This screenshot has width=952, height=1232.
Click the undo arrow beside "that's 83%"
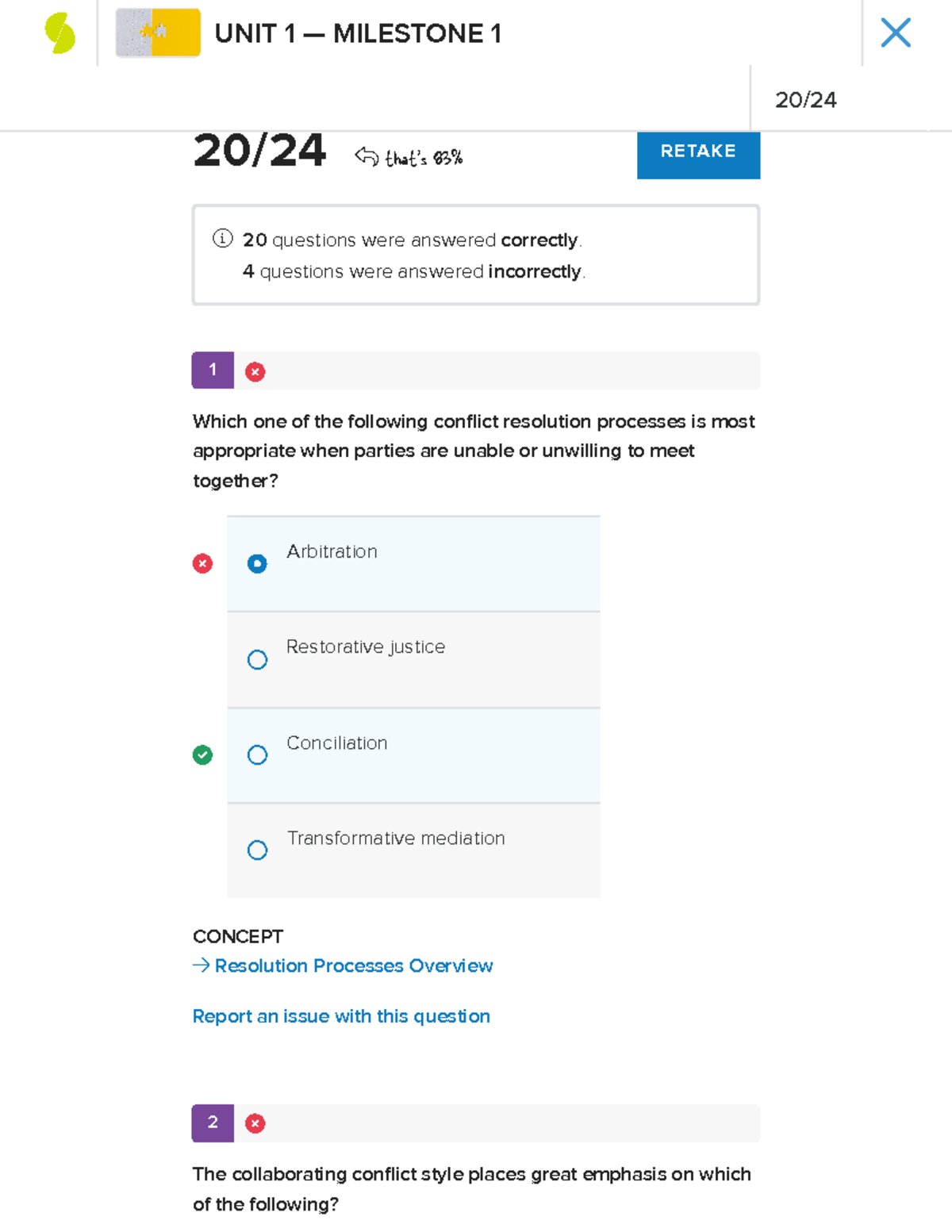(366, 155)
